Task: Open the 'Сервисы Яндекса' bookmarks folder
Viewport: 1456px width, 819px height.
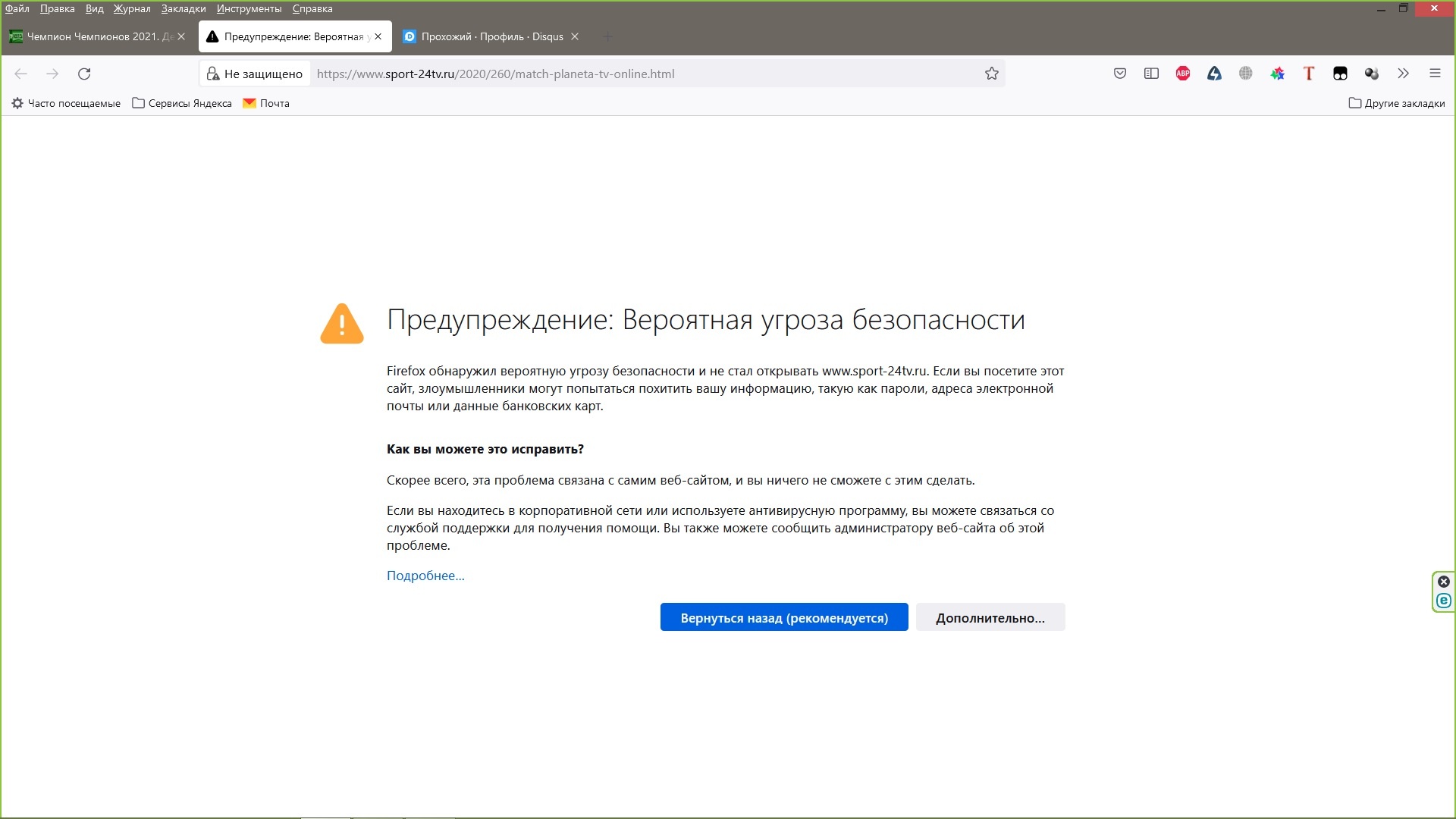Action: 182,103
